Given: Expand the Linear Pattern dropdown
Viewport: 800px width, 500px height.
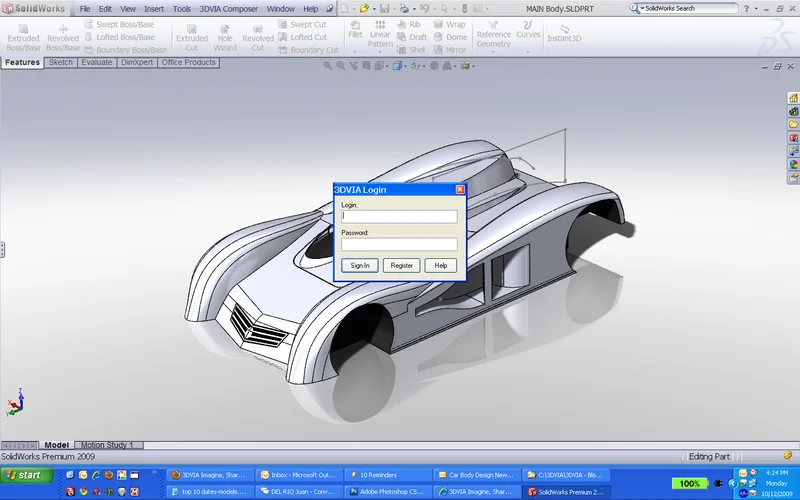Looking at the screenshot, I should pos(380,53).
